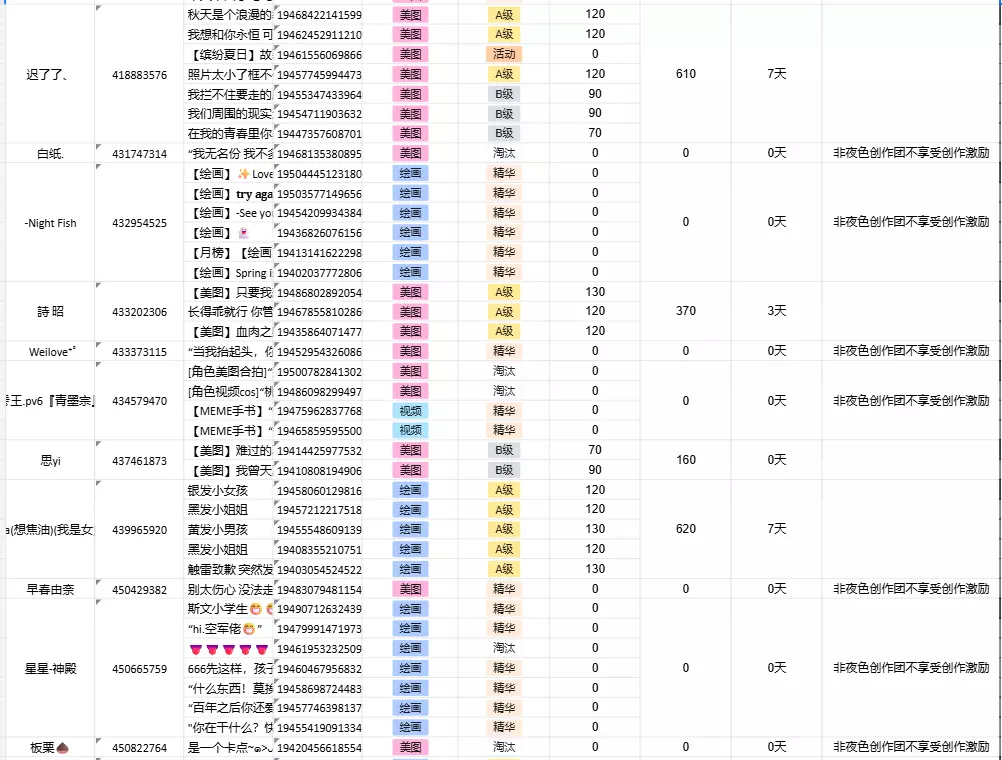
Task: Select ID cell 433373115
Action: pos(139,352)
